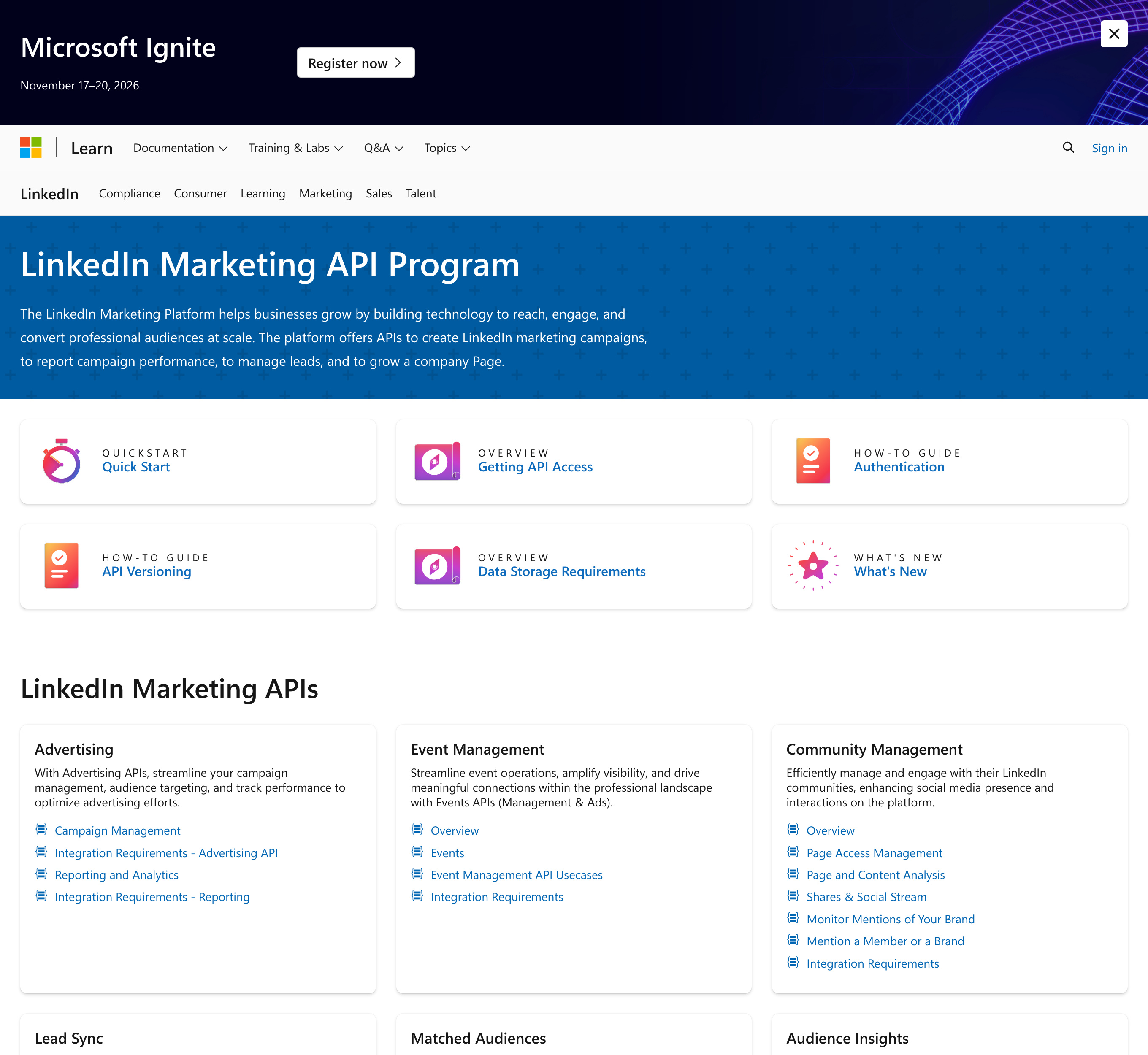Open Integration Requirements - Advertising API link
This screenshot has width=1148, height=1055.
tap(166, 853)
